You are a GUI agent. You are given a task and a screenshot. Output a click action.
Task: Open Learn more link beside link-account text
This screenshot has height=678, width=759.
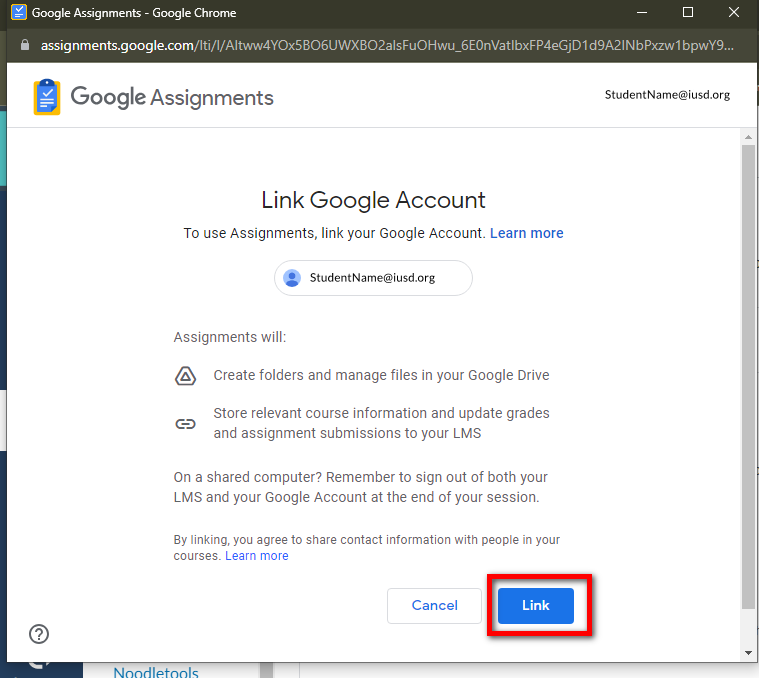coord(526,233)
